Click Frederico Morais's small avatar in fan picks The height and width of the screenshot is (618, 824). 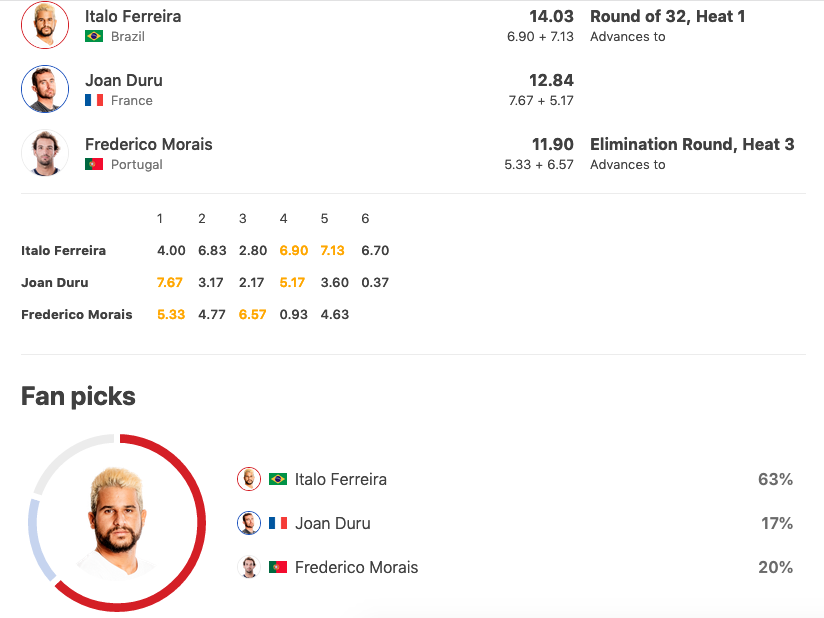click(x=249, y=568)
